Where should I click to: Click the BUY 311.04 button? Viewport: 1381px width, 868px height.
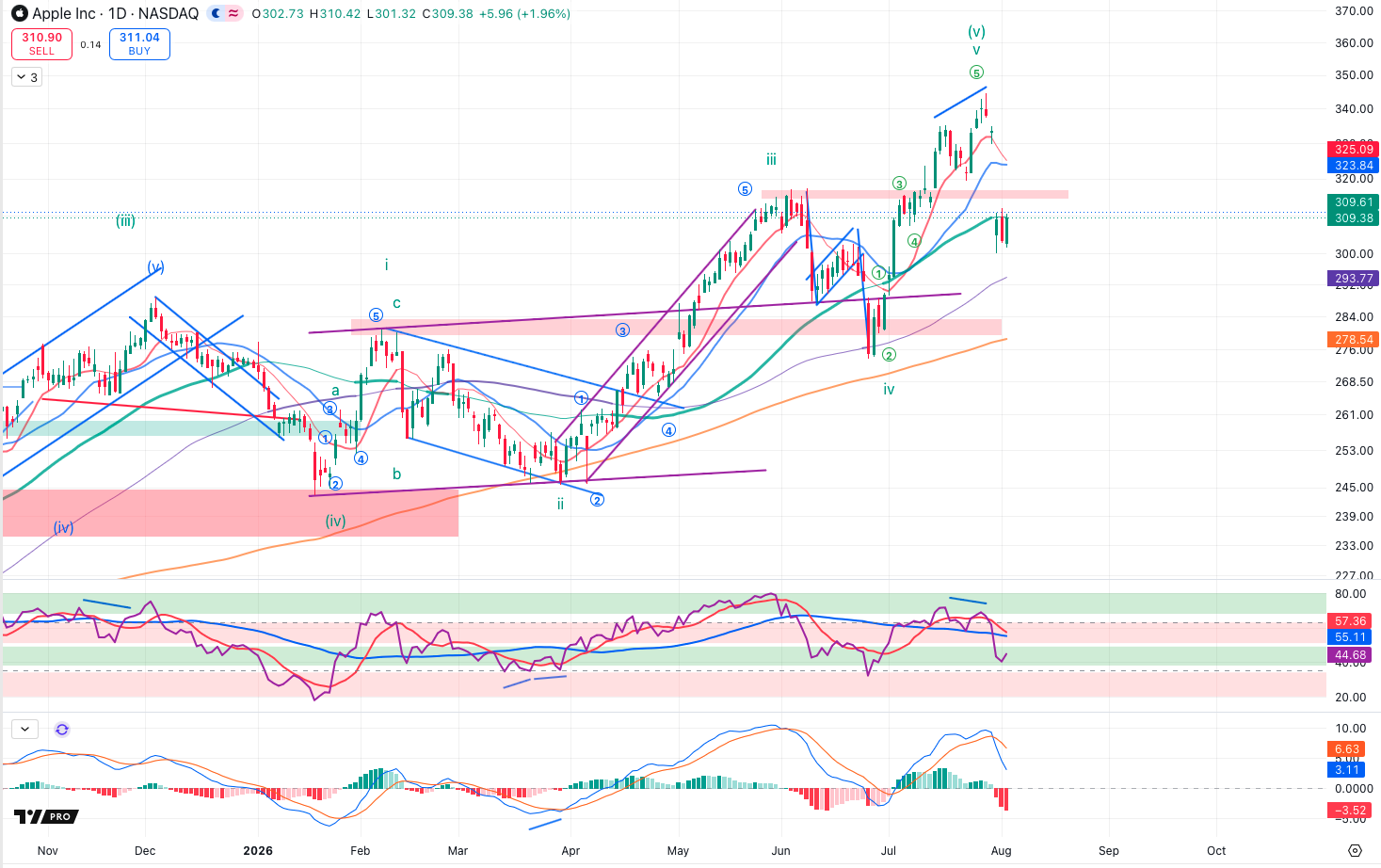coord(139,43)
